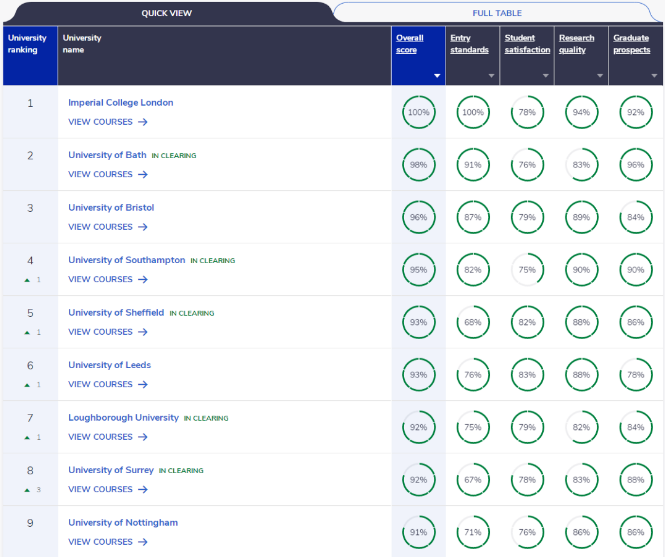Click Surrey's up-3 rank change arrow
Image resolution: width=665 pixels, height=557 pixels.
[27, 490]
